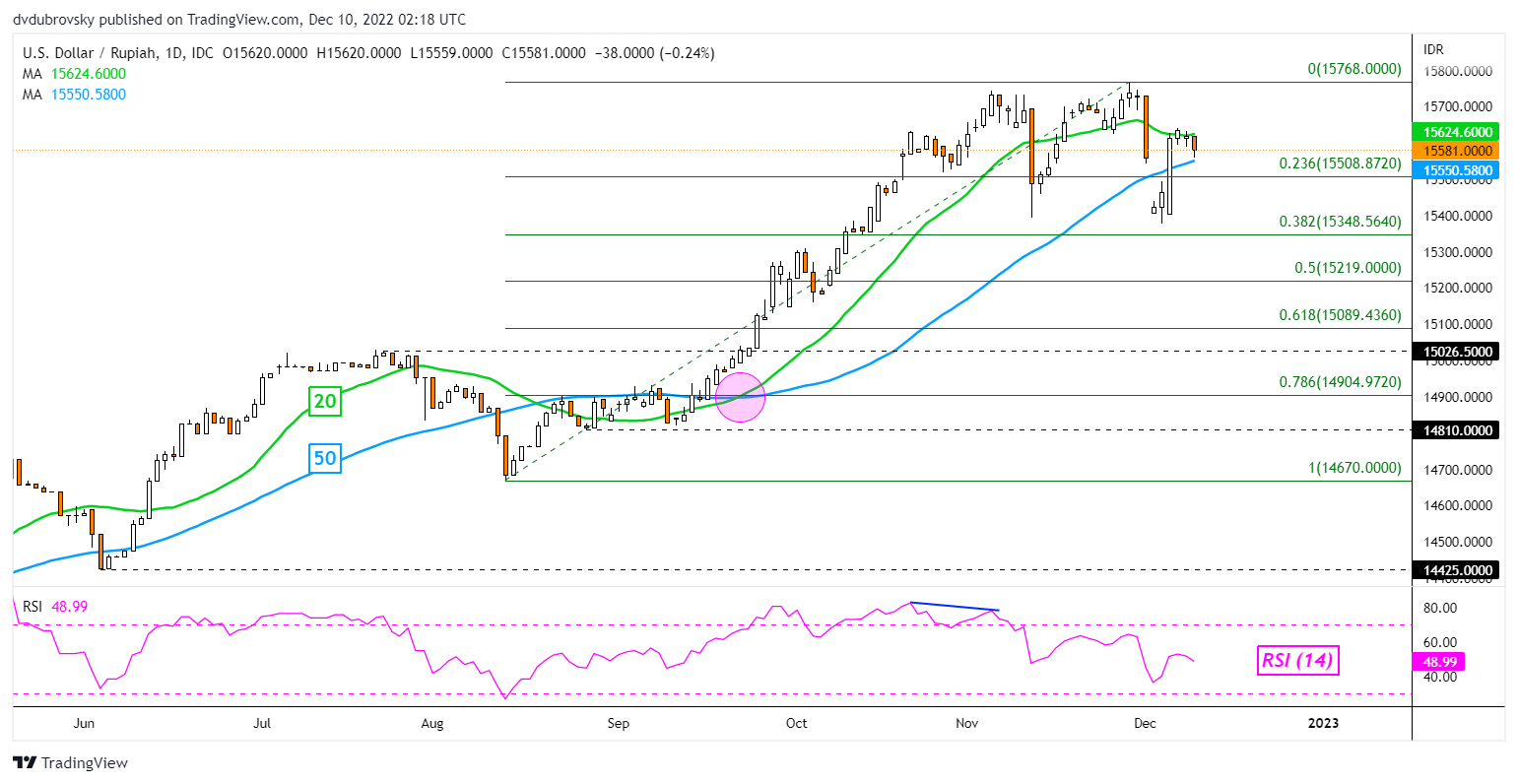The width and height of the screenshot is (1518, 784).
Task: Click the published by dvdubrovsky header text
Action: (x=238, y=19)
